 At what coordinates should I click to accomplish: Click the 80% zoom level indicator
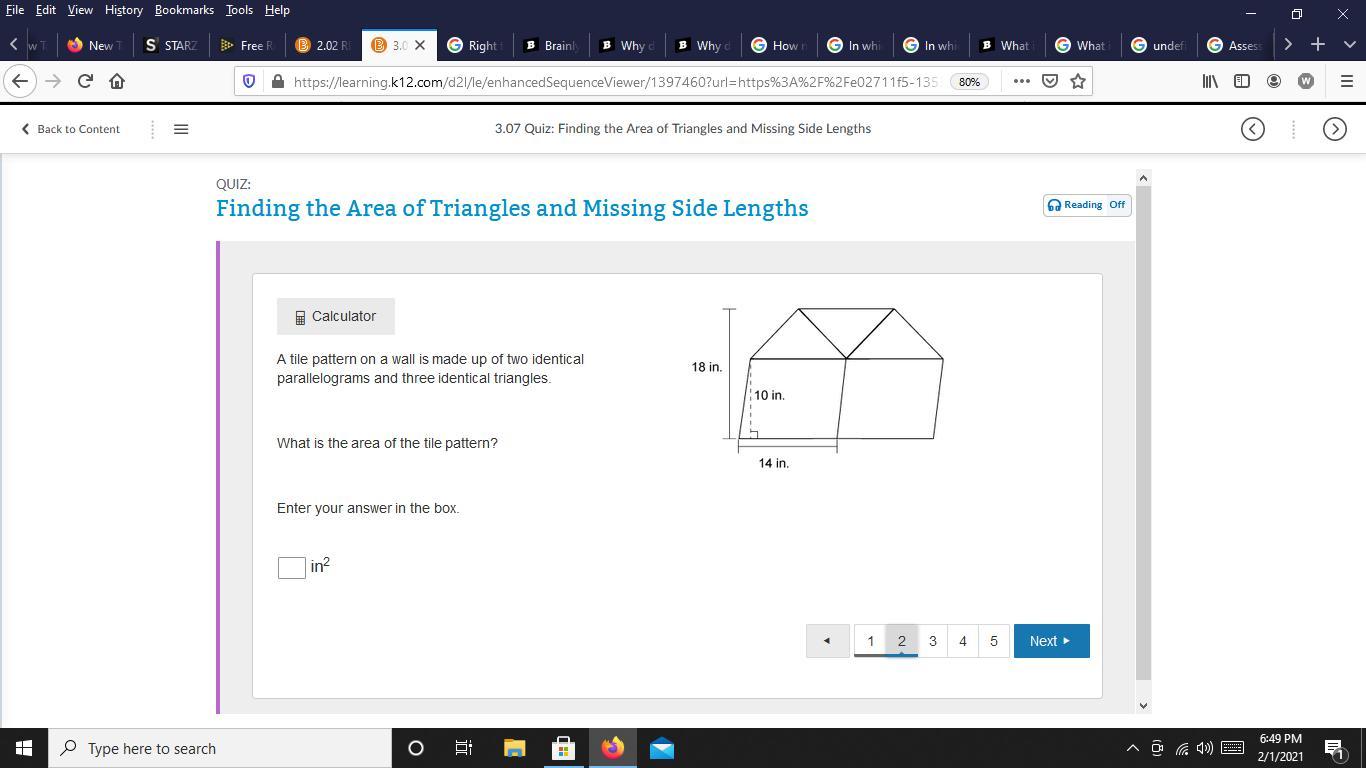[969, 82]
